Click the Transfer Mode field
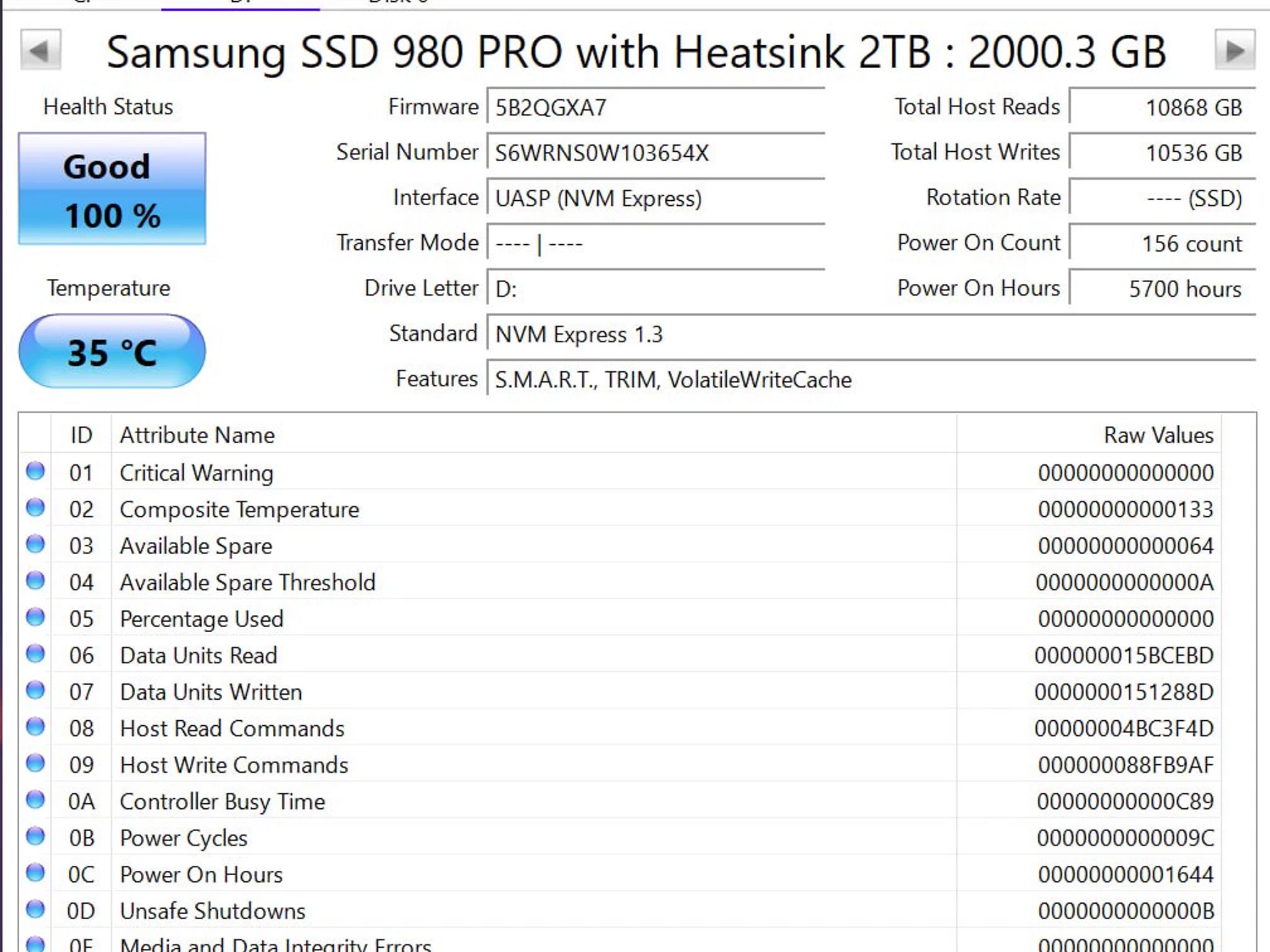 point(656,243)
